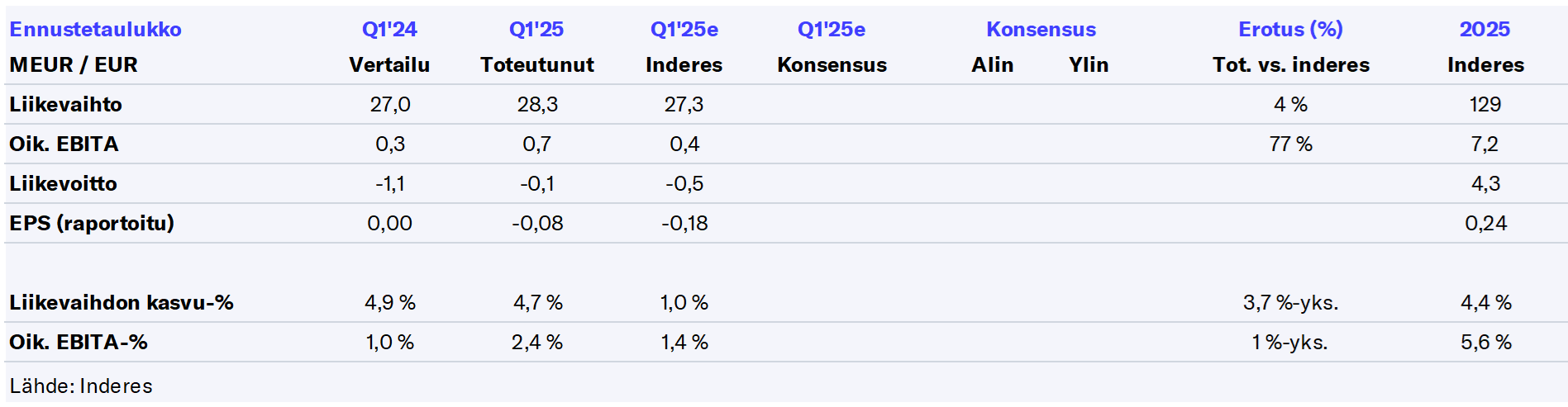This screenshot has height=407, width=1568.
Task: Select the Q1'24 column header
Action: point(389,30)
